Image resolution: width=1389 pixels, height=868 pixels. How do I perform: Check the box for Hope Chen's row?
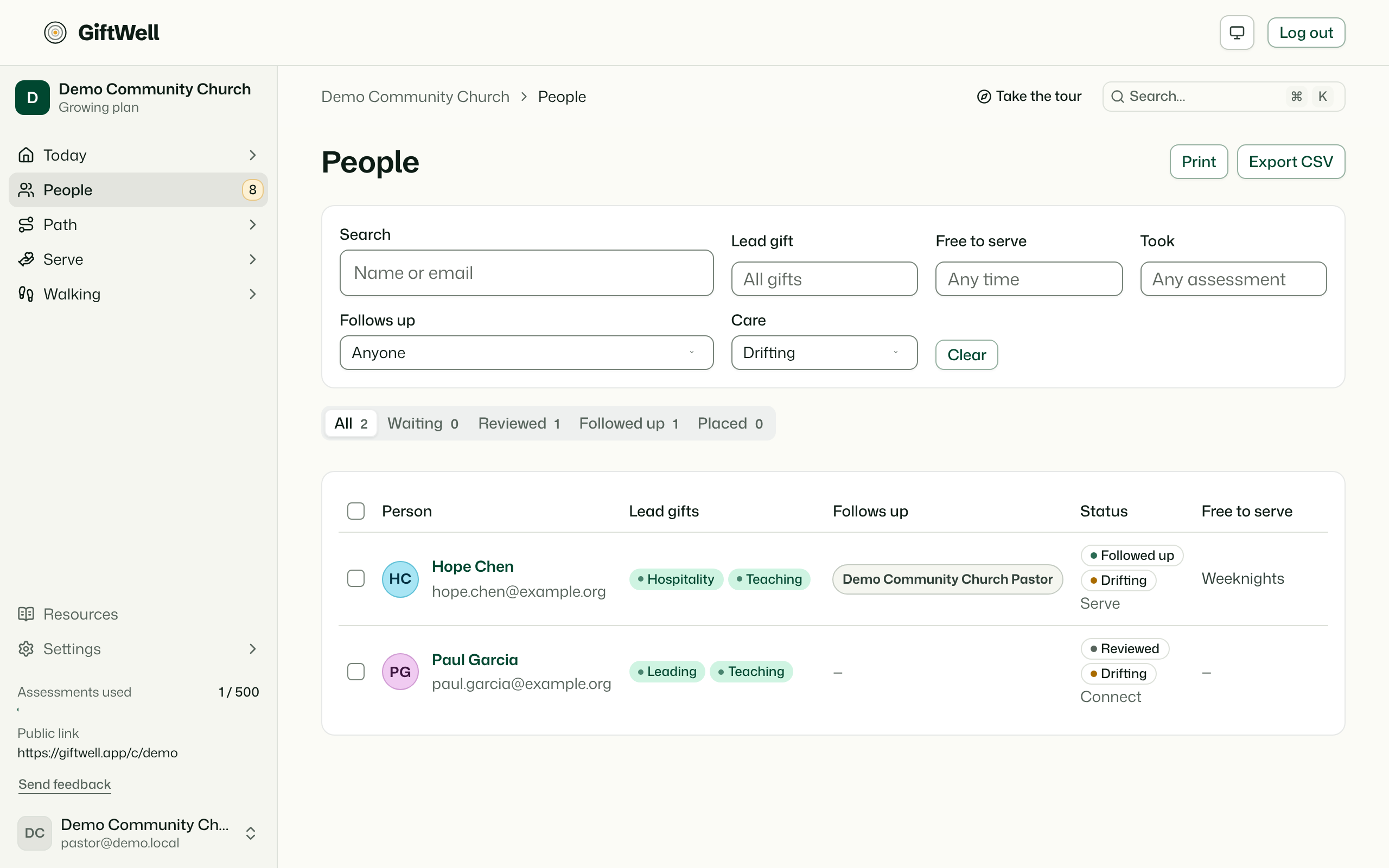click(356, 579)
